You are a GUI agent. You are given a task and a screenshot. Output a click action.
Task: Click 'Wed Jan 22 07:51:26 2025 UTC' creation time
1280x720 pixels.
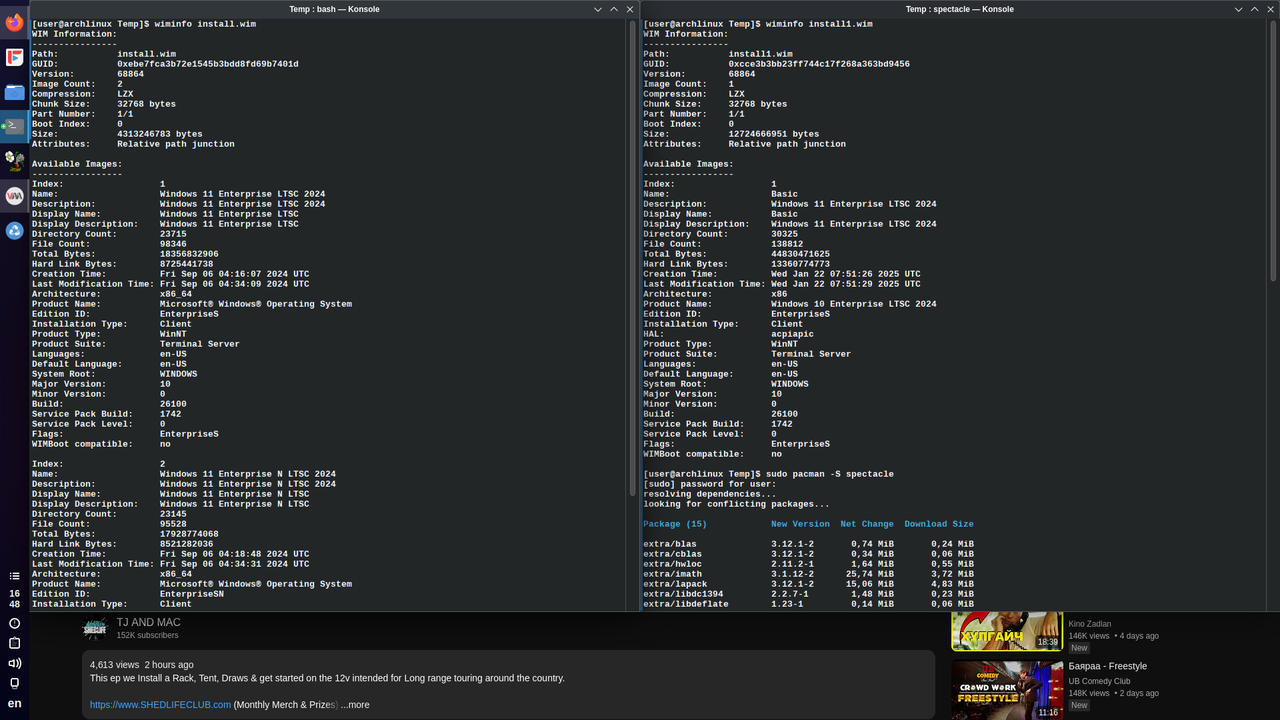(846, 274)
